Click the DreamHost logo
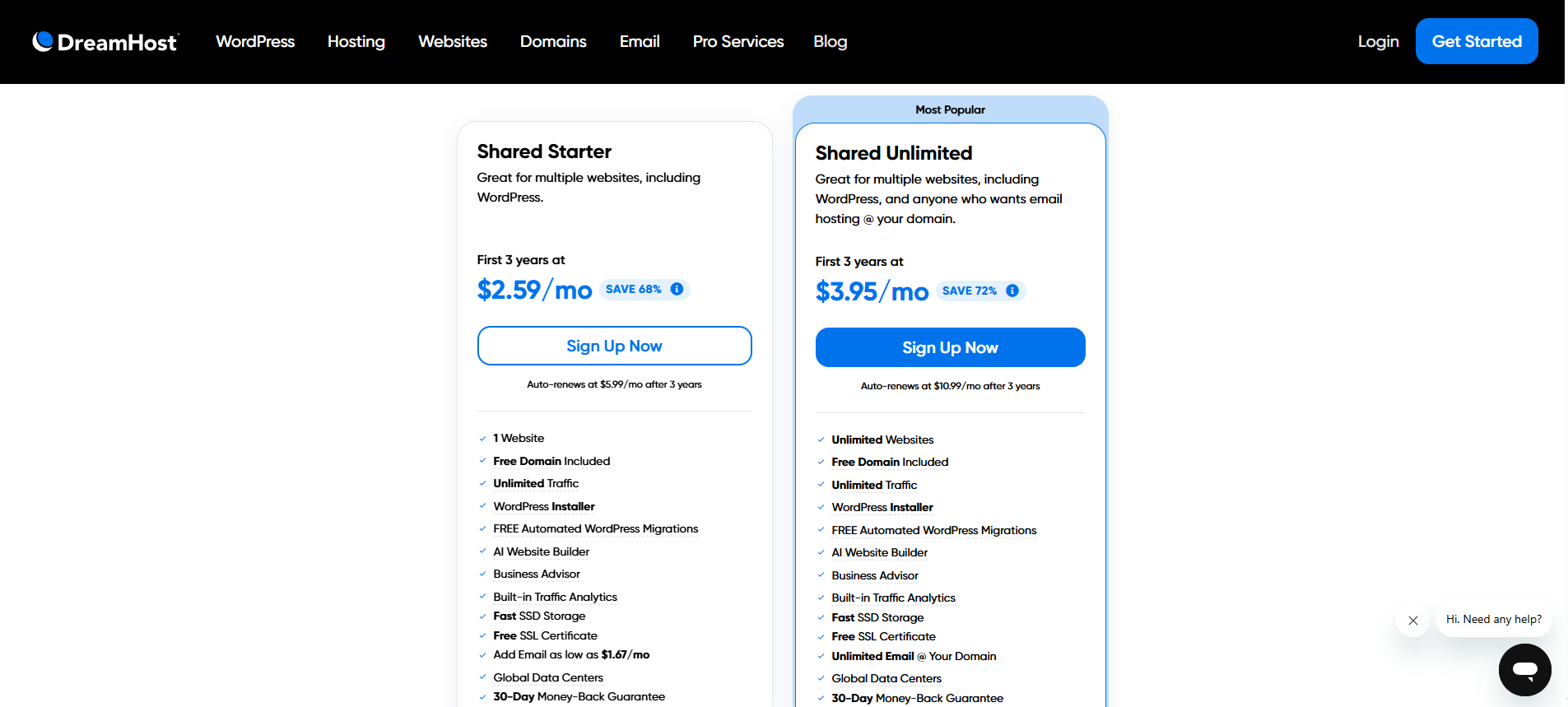 [105, 42]
